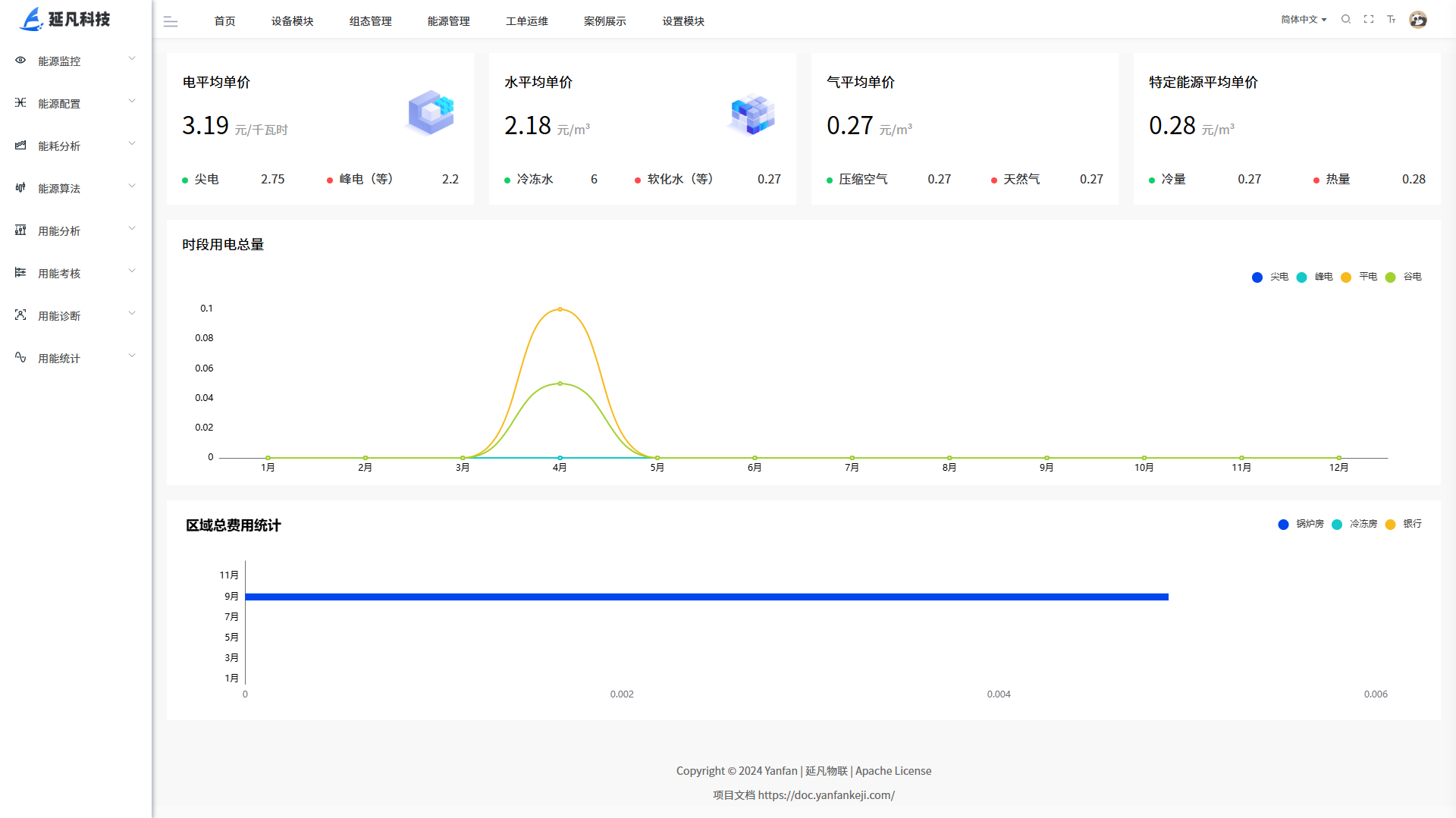Click the 用能诊断 sidebar icon

click(x=20, y=315)
